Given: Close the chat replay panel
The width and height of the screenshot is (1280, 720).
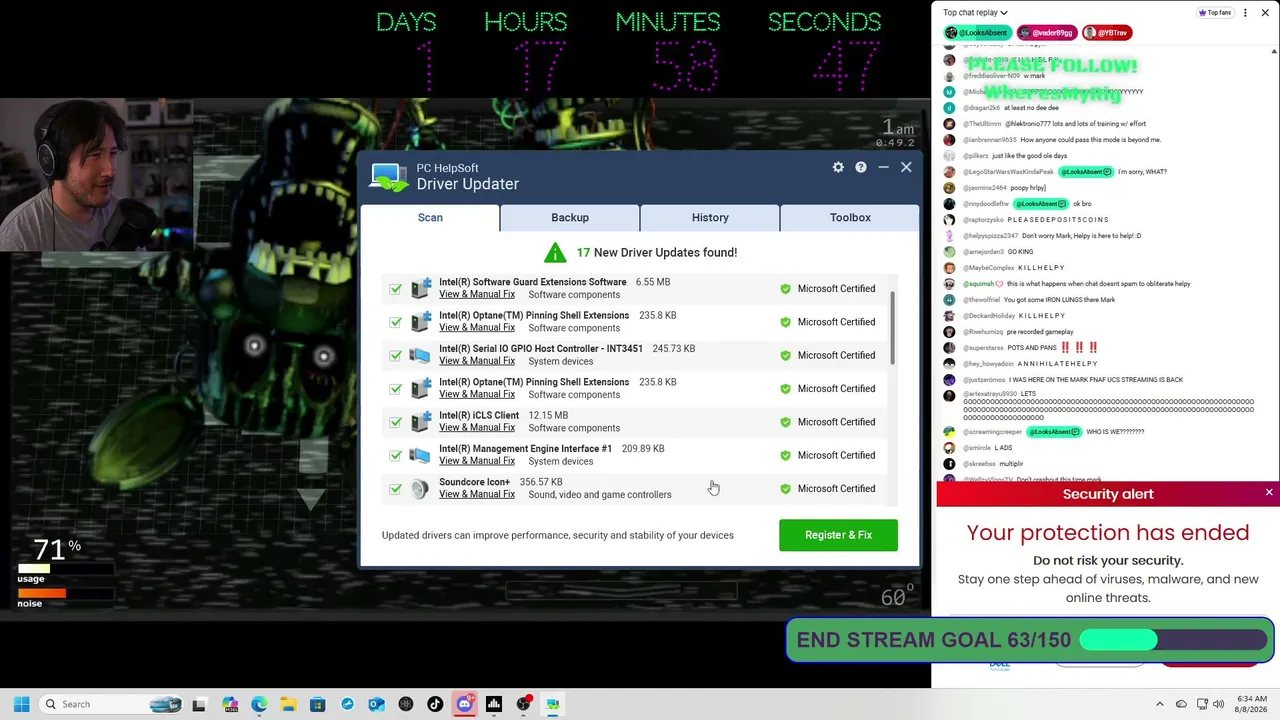Looking at the screenshot, I should tap(1266, 13).
